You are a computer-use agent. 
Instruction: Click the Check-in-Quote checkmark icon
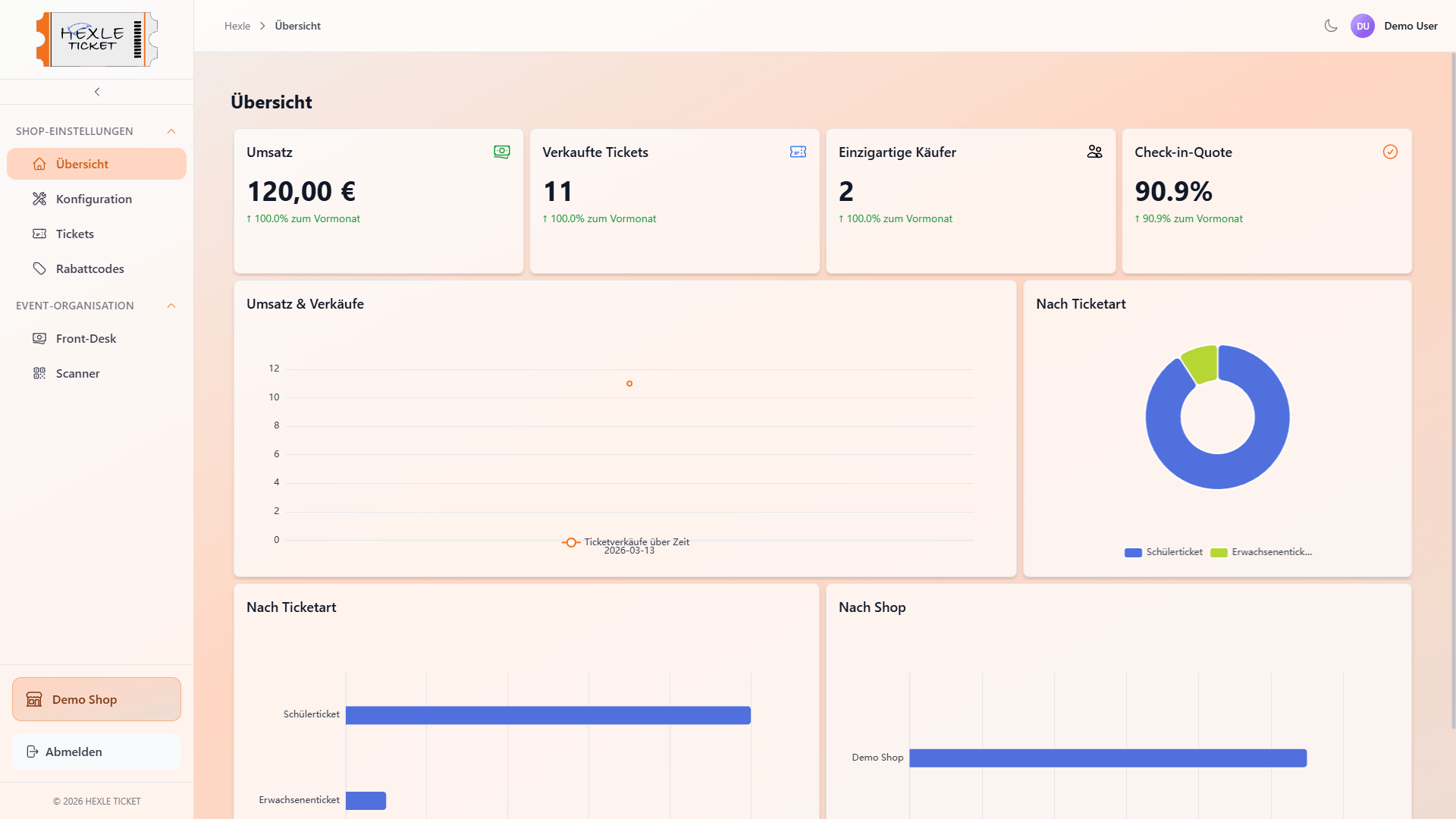coord(1390,152)
